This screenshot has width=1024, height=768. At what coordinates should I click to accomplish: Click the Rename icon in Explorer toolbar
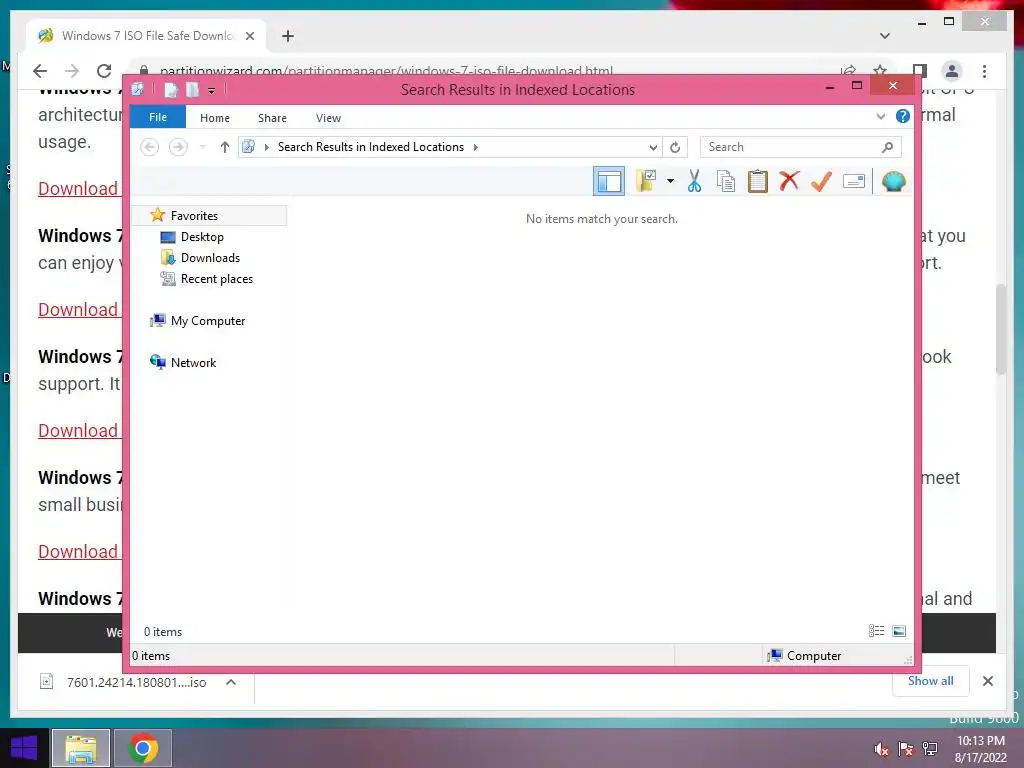854,181
